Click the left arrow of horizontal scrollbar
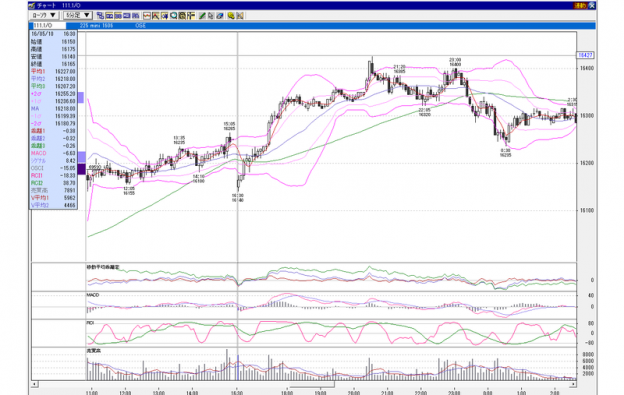This screenshot has width=624, height=395. 35,384
